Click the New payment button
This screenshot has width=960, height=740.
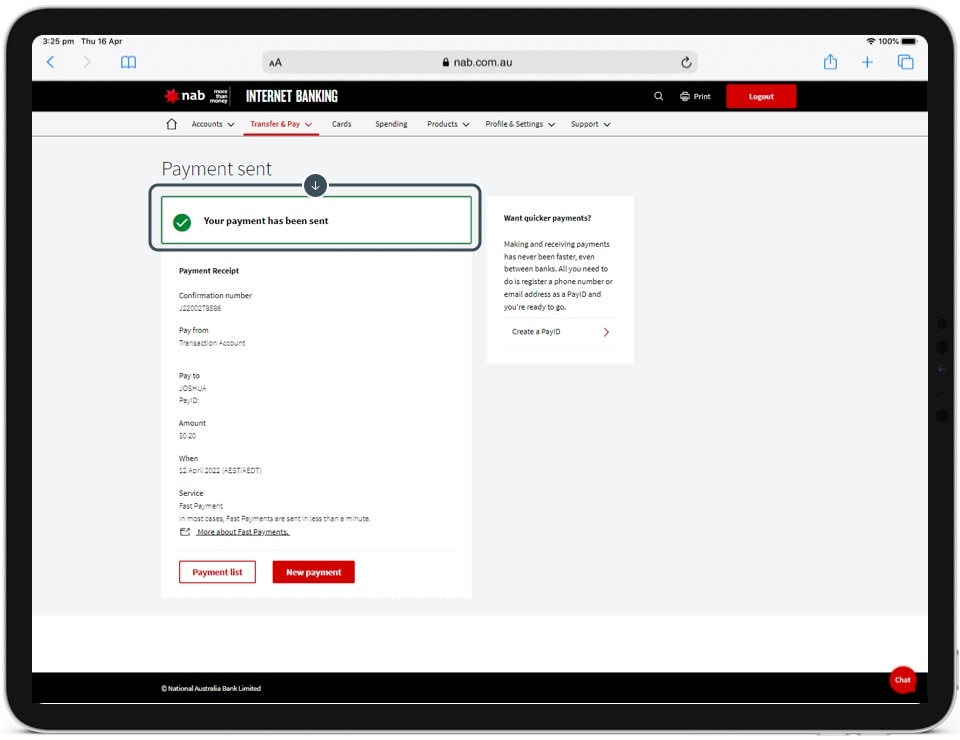coord(313,572)
